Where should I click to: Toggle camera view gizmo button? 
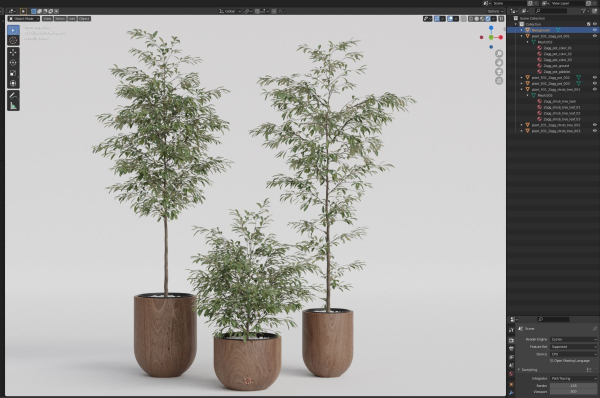(499, 72)
